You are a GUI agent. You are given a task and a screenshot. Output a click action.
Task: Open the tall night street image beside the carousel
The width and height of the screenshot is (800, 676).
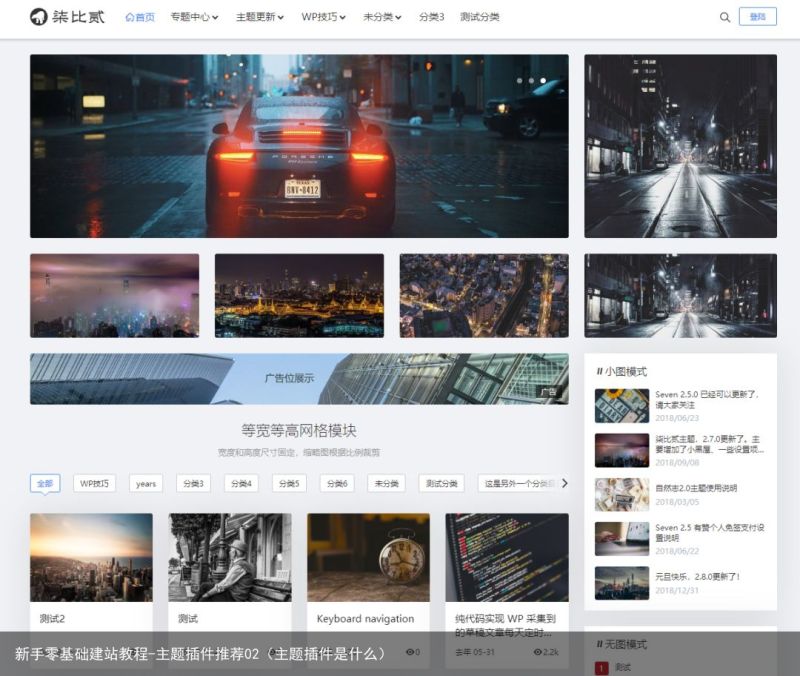(x=681, y=146)
